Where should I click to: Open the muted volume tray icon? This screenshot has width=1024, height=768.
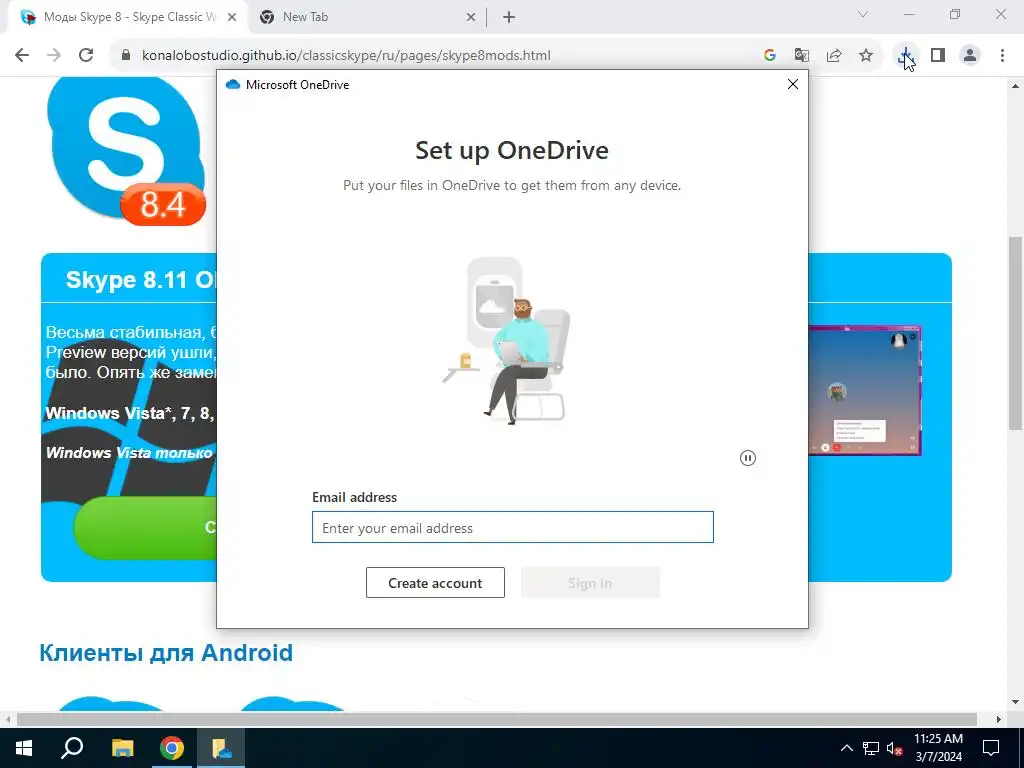coord(895,748)
